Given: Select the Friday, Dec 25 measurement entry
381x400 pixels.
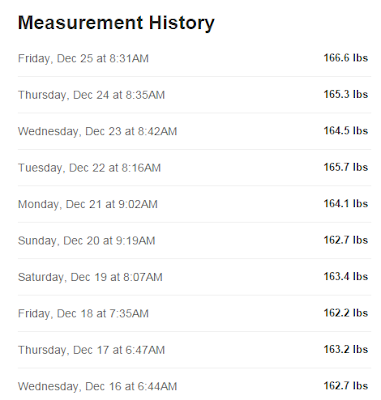Looking at the screenshot, I should point(194,58).
